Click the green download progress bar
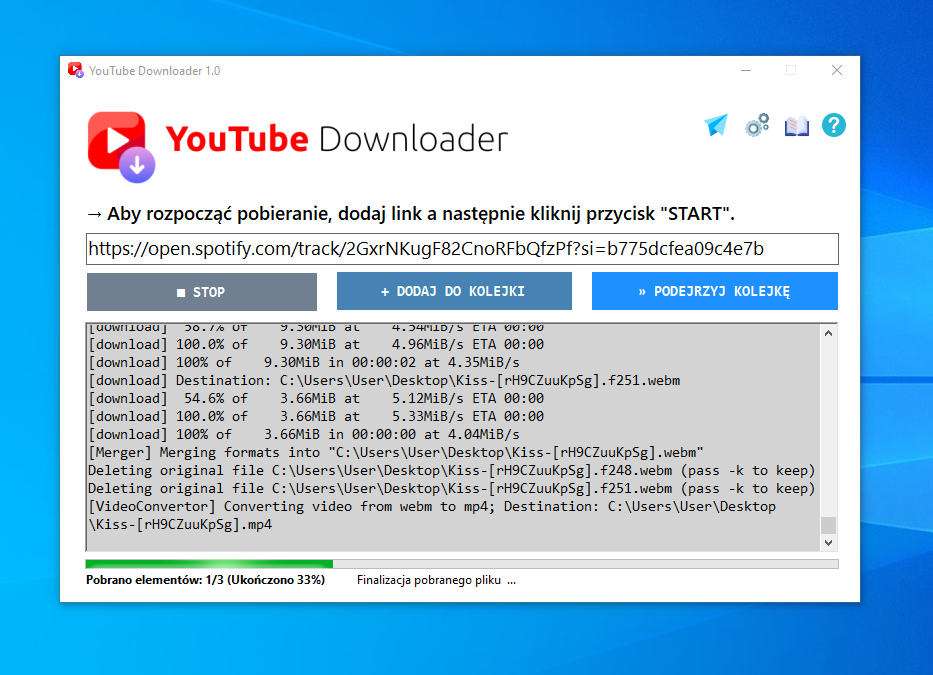Viewport: 933px width, 675px height. pos(462,564)
